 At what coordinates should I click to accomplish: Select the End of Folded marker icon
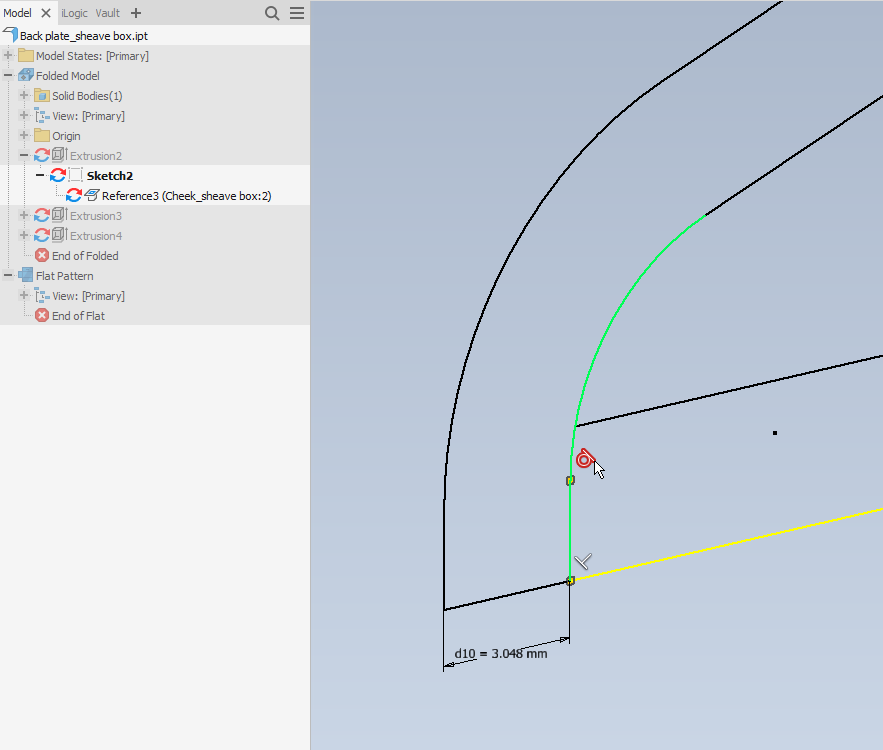(x=42, y=255)
